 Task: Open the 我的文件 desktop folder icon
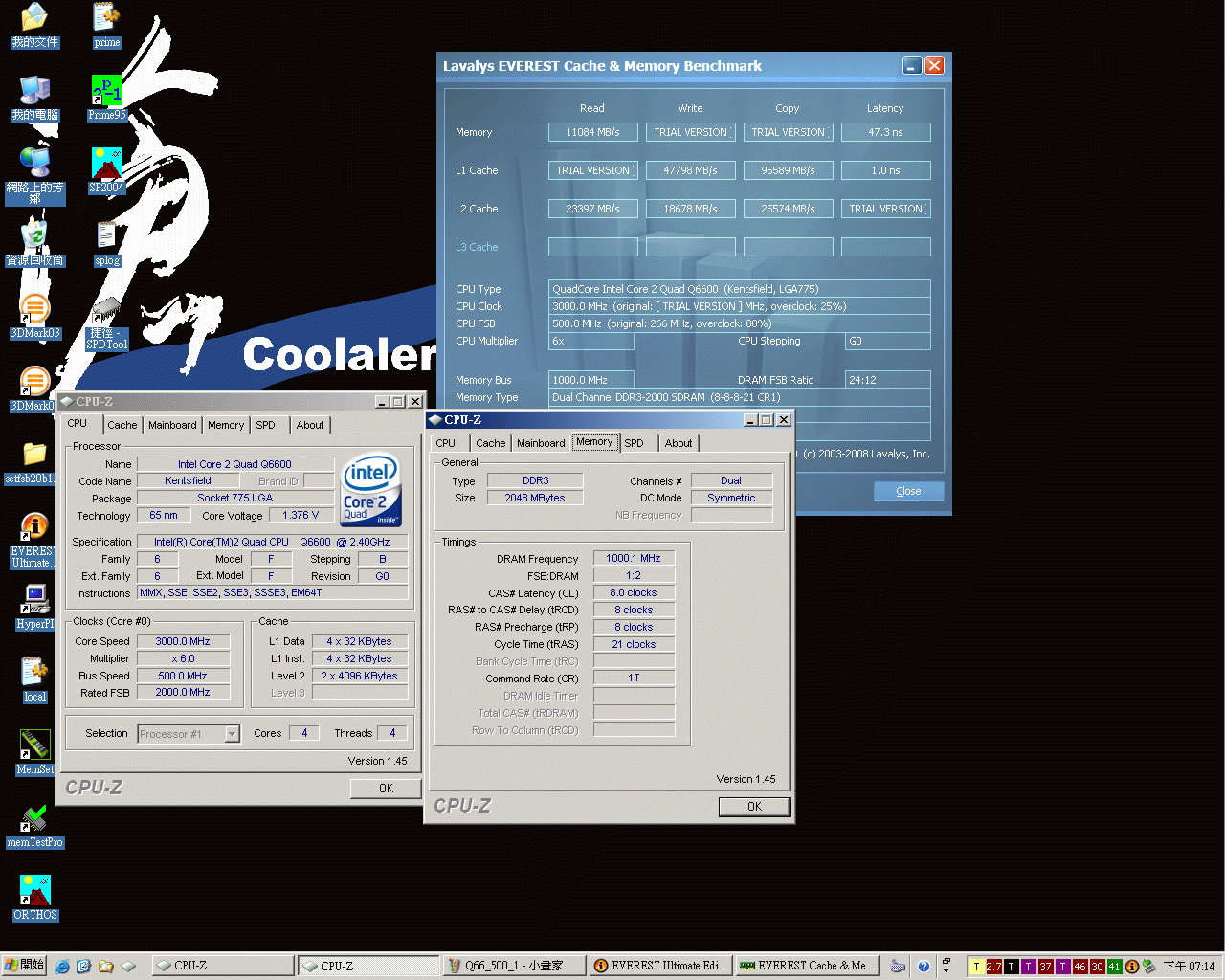[34, 25]
